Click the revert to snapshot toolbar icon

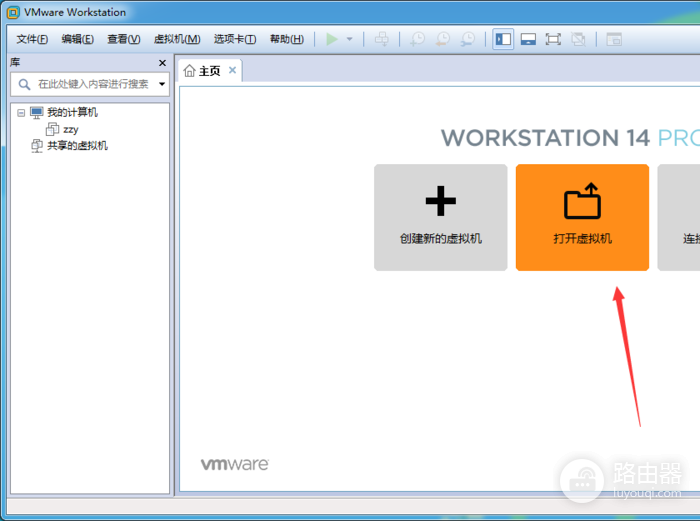pyautogui.click(x=443, y=39)
